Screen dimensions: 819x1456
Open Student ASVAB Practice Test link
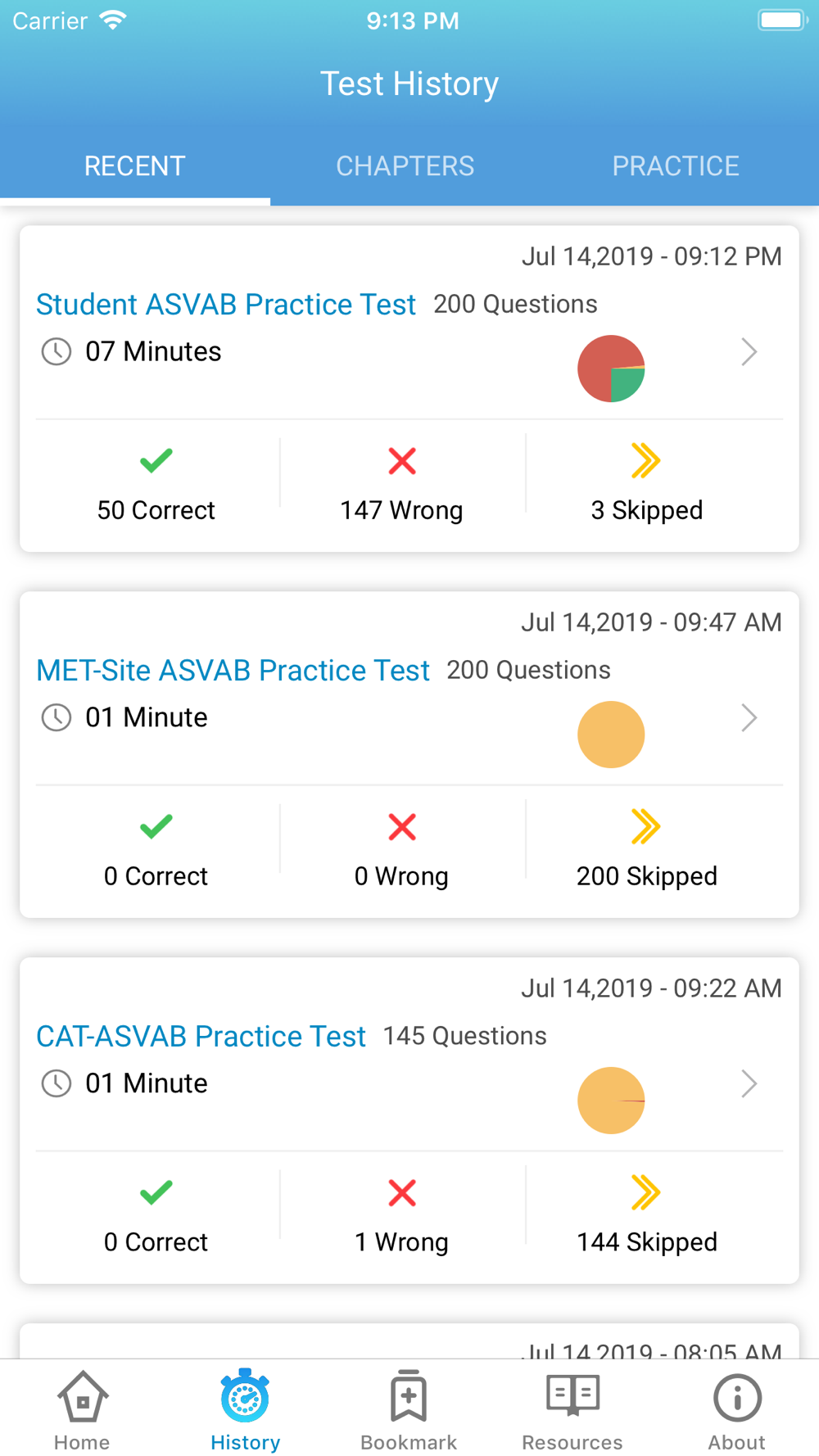coord(226,305)
